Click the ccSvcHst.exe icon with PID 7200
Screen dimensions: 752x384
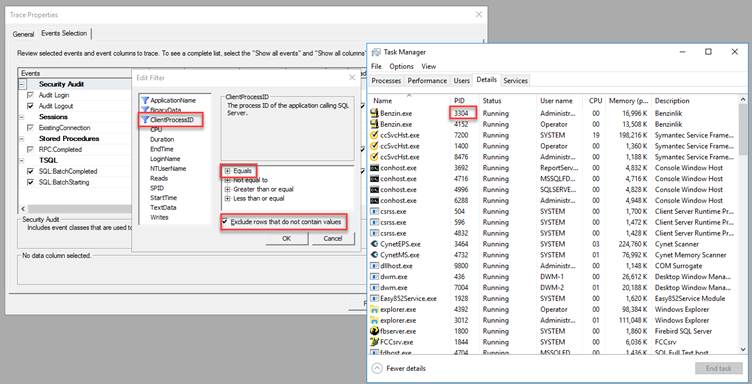pos(375,135)
